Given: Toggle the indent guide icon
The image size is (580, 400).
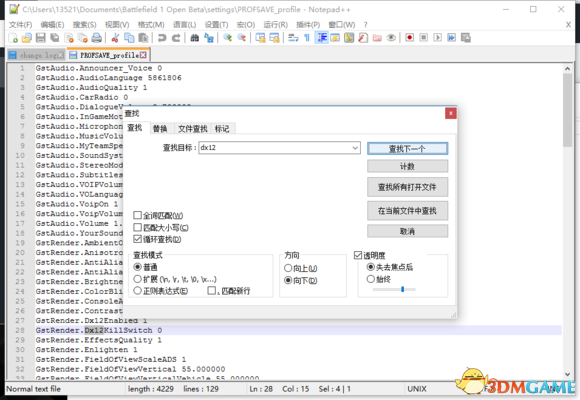Looking at the screenshot, I should pos(321,38).
